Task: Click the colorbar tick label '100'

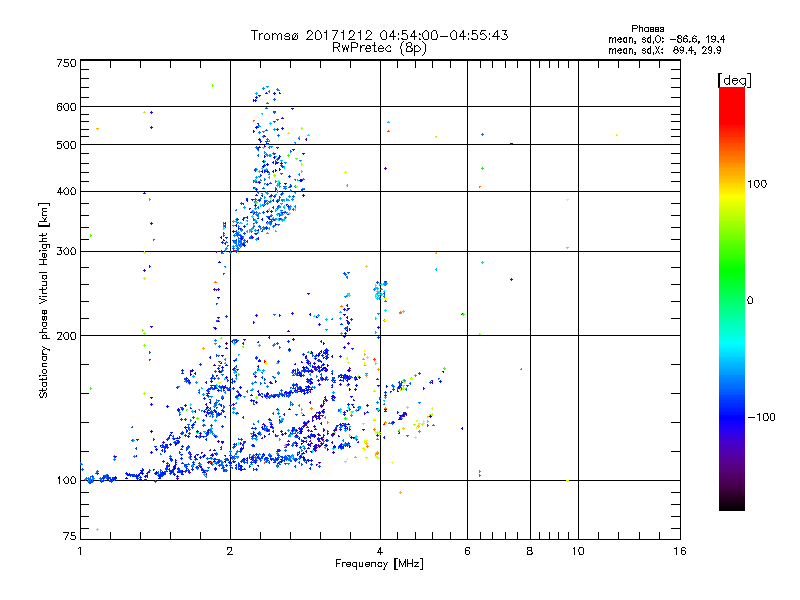Action: tap(757, 184)
